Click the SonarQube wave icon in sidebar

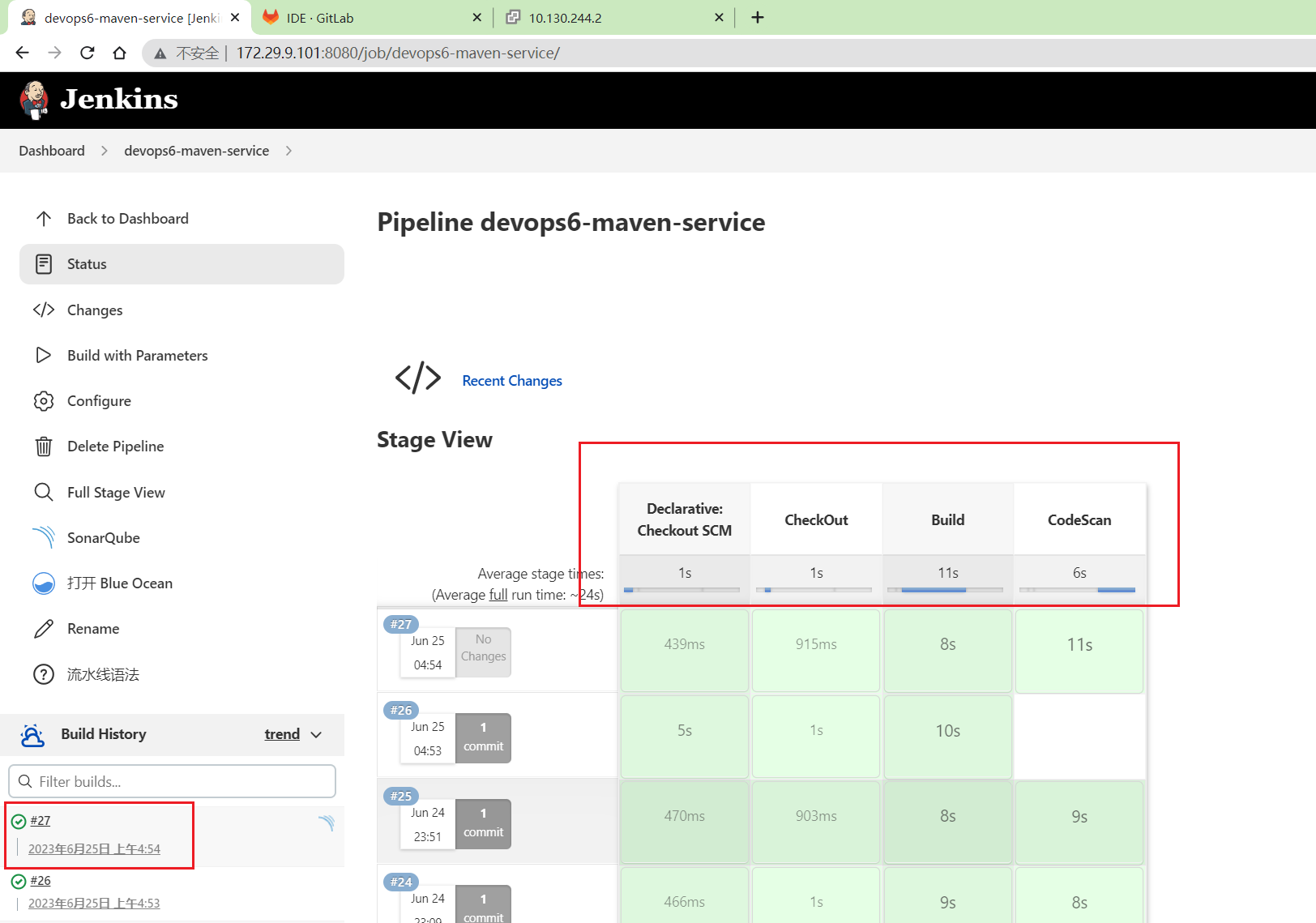pos(44,537)
